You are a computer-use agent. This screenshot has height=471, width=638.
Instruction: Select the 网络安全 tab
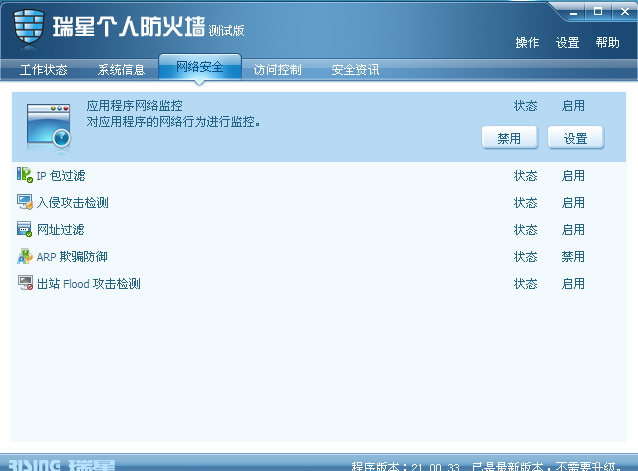(x=200, y=67)
